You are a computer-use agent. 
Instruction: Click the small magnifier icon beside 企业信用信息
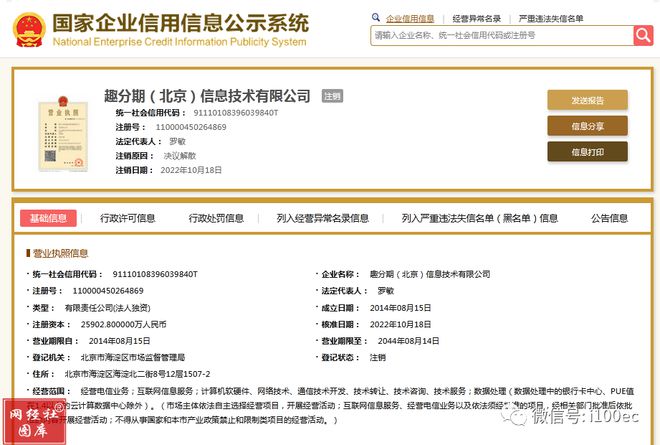click(x=376, y=17)
